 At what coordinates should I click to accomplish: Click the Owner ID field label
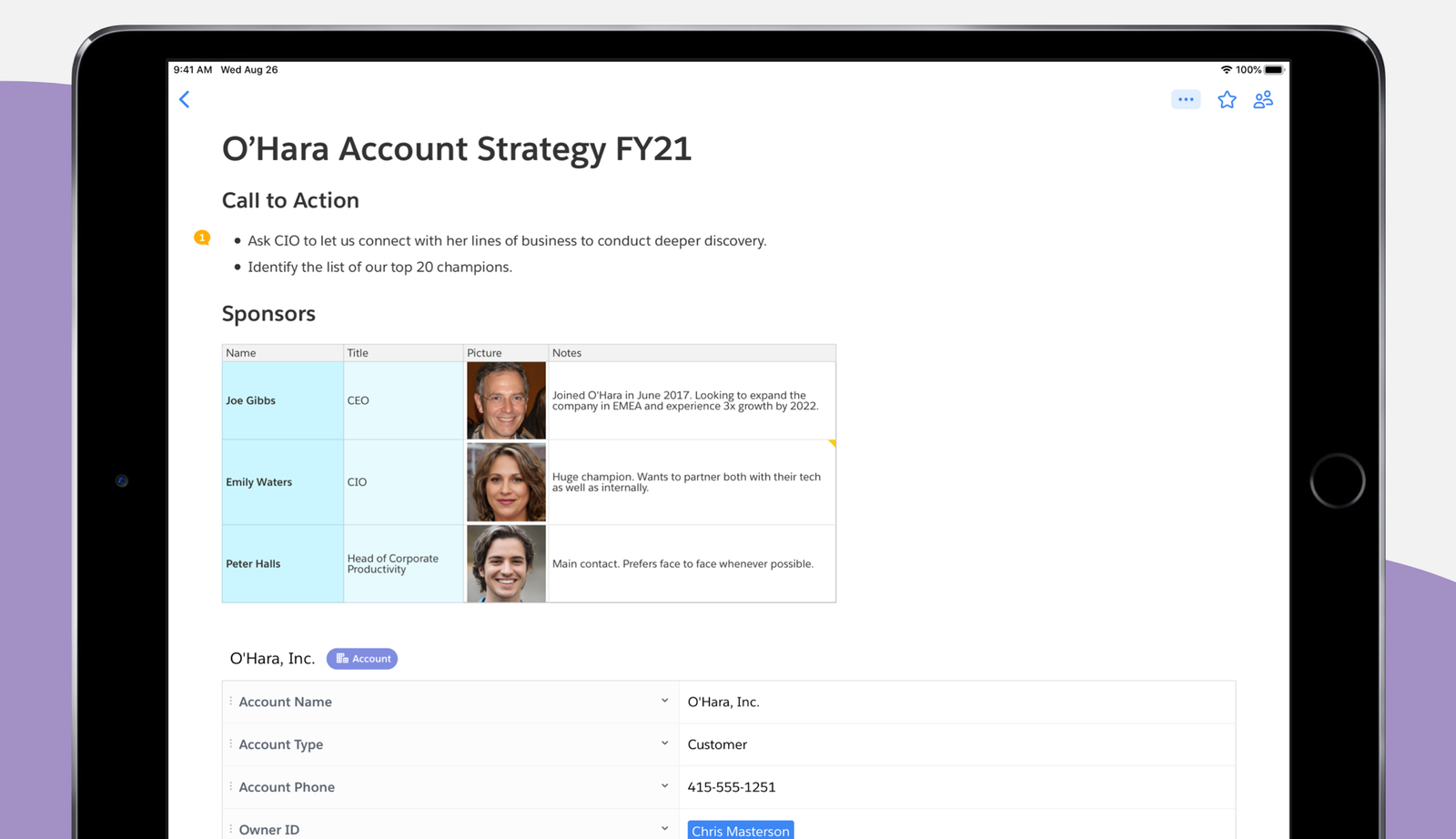[269, 830]
